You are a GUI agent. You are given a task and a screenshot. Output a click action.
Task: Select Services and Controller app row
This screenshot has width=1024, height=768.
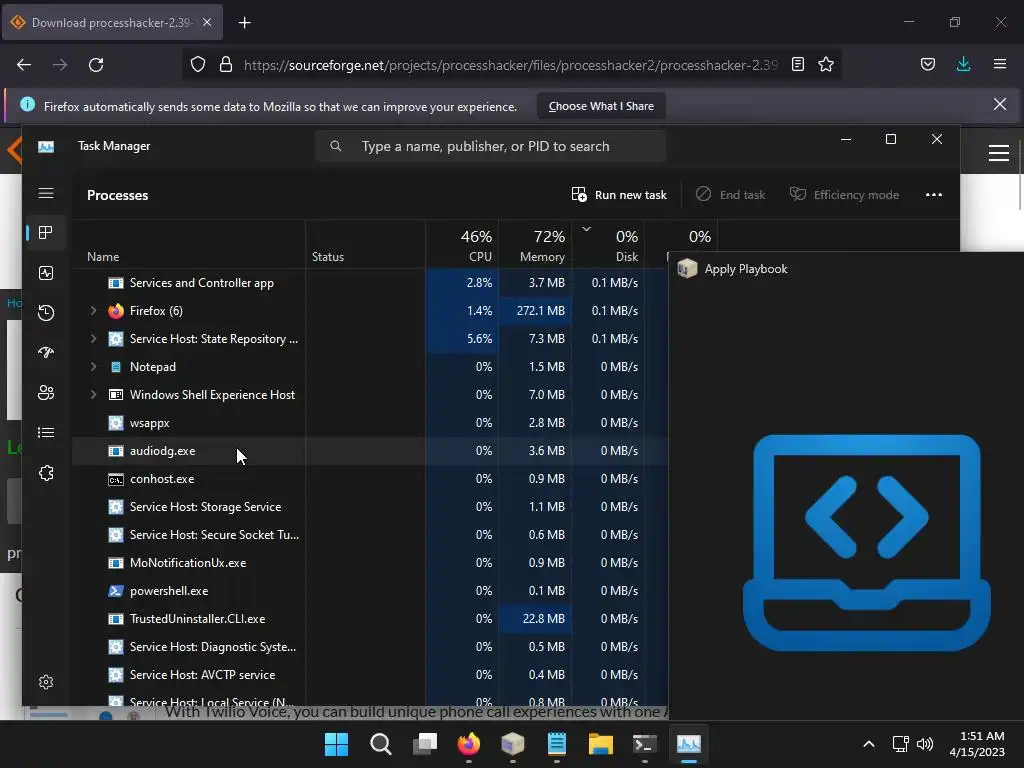[x=370, y=283]
